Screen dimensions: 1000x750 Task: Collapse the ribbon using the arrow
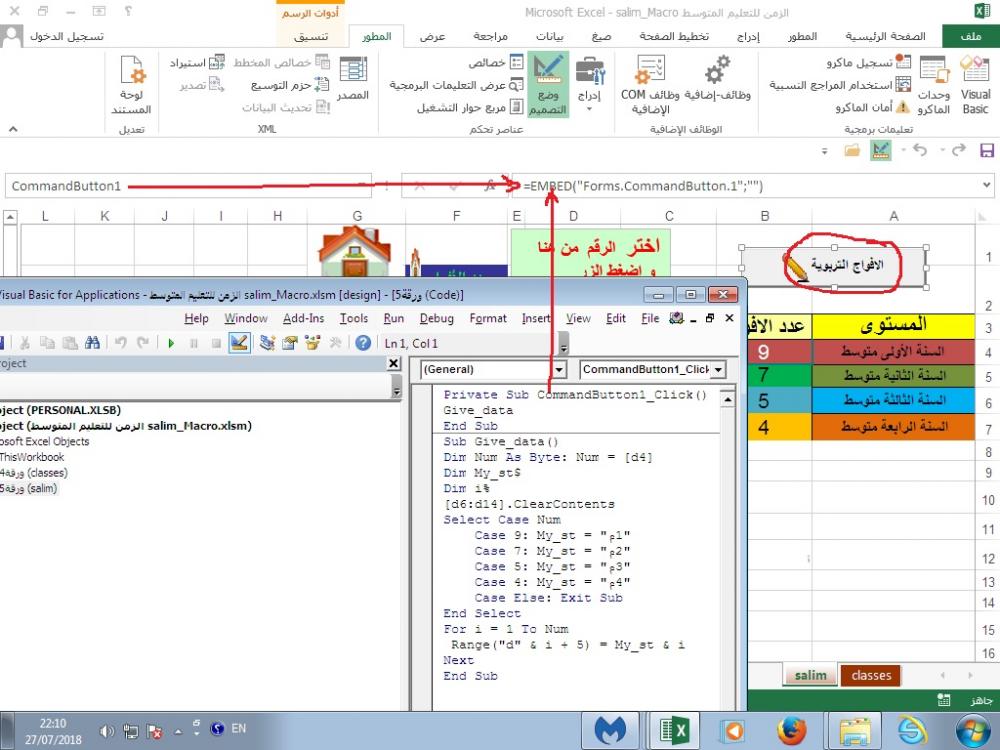[13, 129]
